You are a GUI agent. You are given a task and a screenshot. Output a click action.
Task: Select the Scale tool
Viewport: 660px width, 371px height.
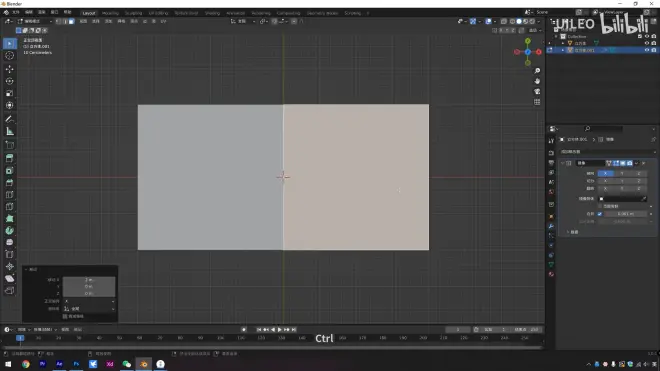(x=10, y=93)
